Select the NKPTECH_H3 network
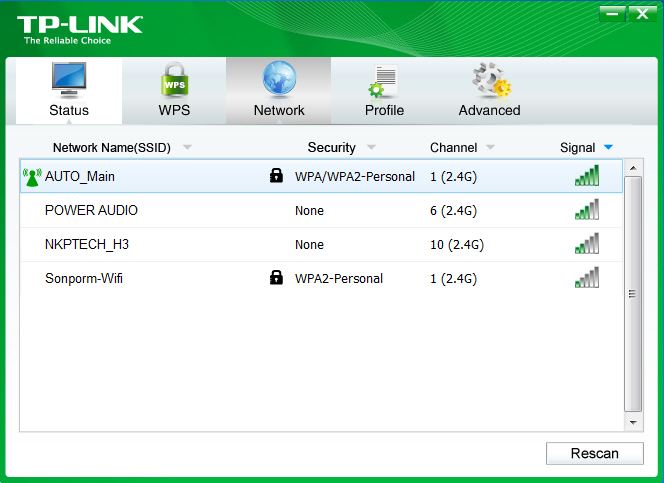Screen dimensions: 664x483 pyautogui.click(x=321, y=244)
